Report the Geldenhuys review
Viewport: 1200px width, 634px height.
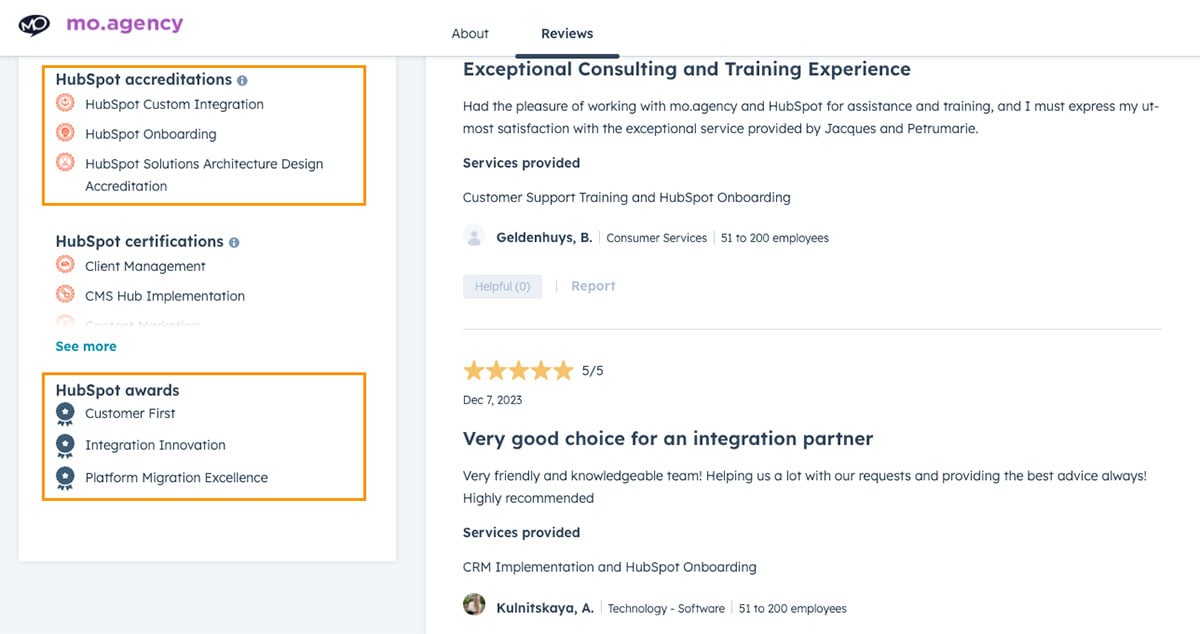[x=593, y=285]
